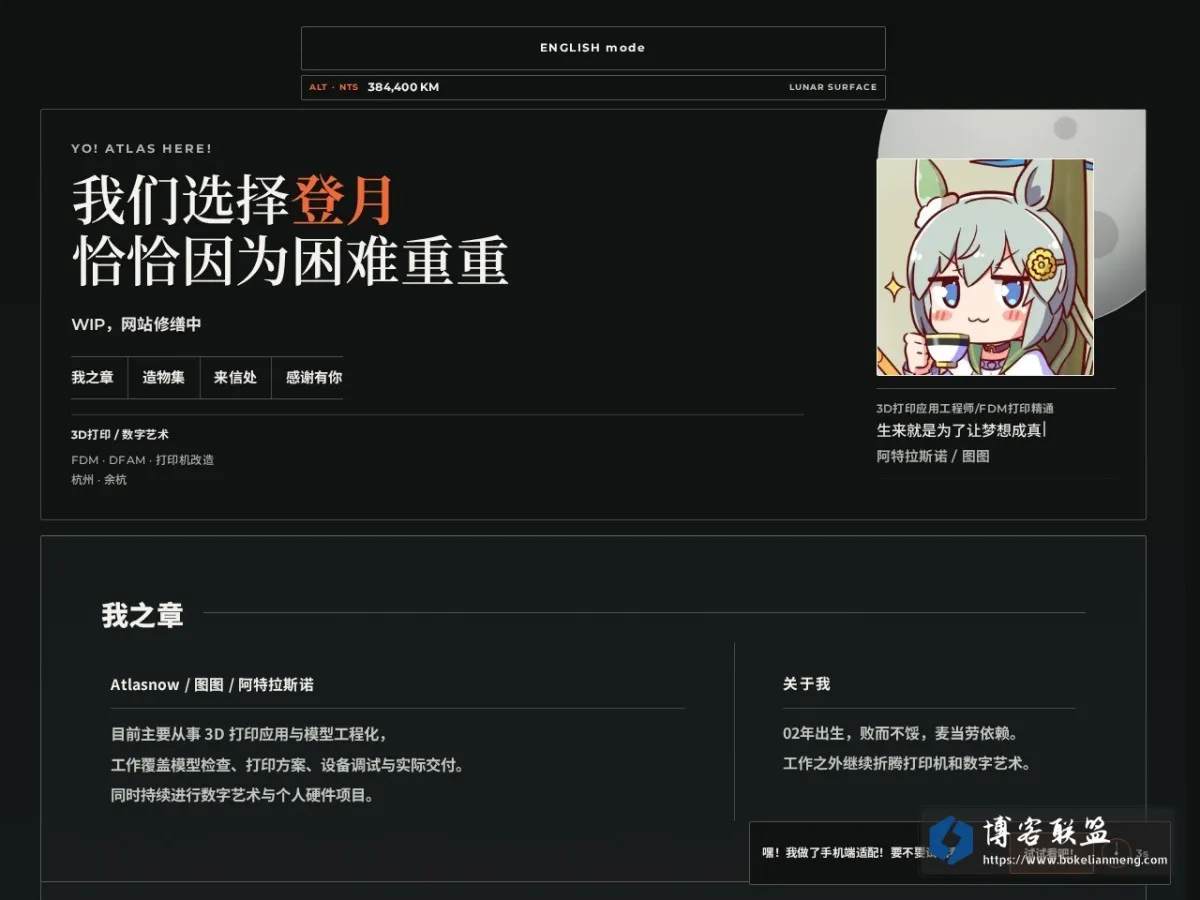Open the 我之章 navigation tab

coord(92,378)
